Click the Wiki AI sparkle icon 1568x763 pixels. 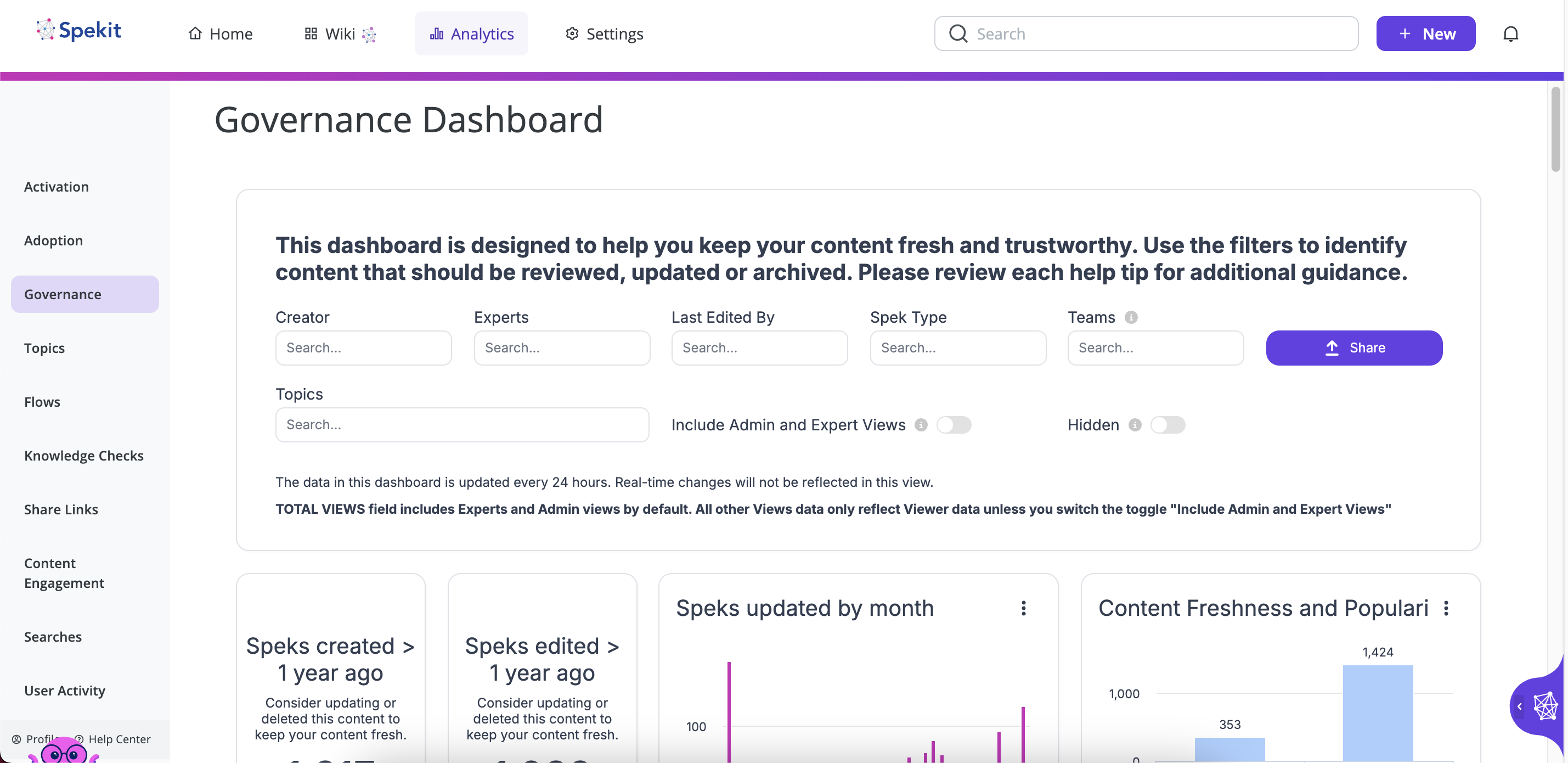(369, 34)
